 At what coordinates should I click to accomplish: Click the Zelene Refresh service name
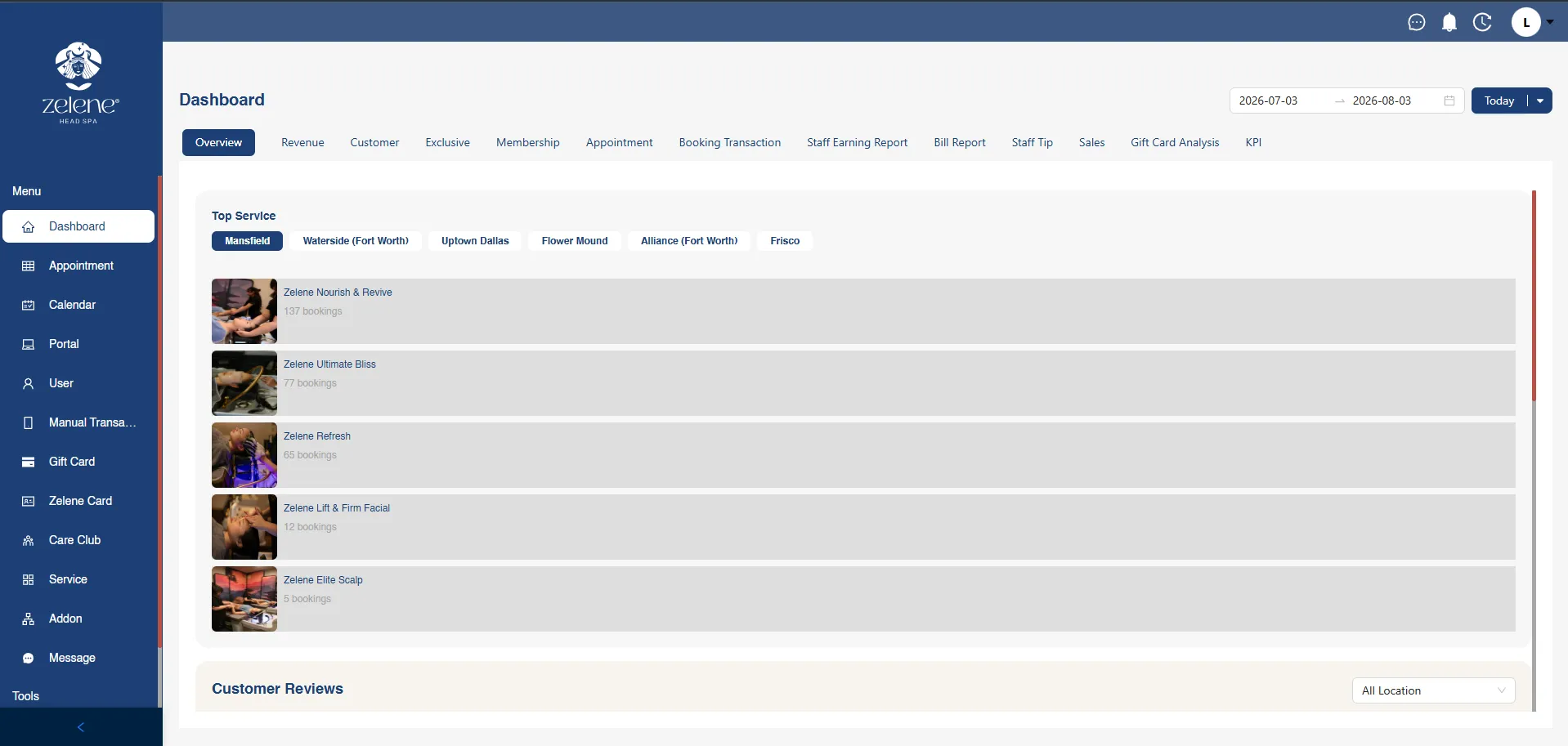click(317, 436)
